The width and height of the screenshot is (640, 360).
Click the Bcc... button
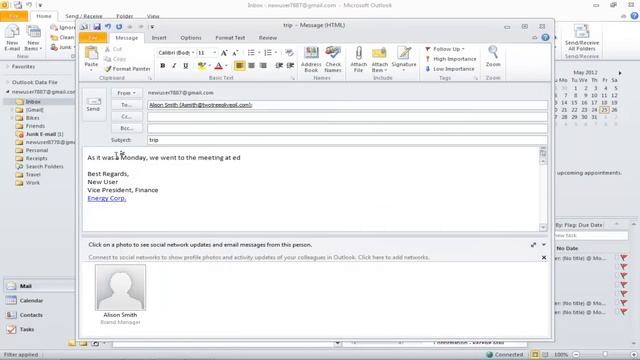pos(126,128)
